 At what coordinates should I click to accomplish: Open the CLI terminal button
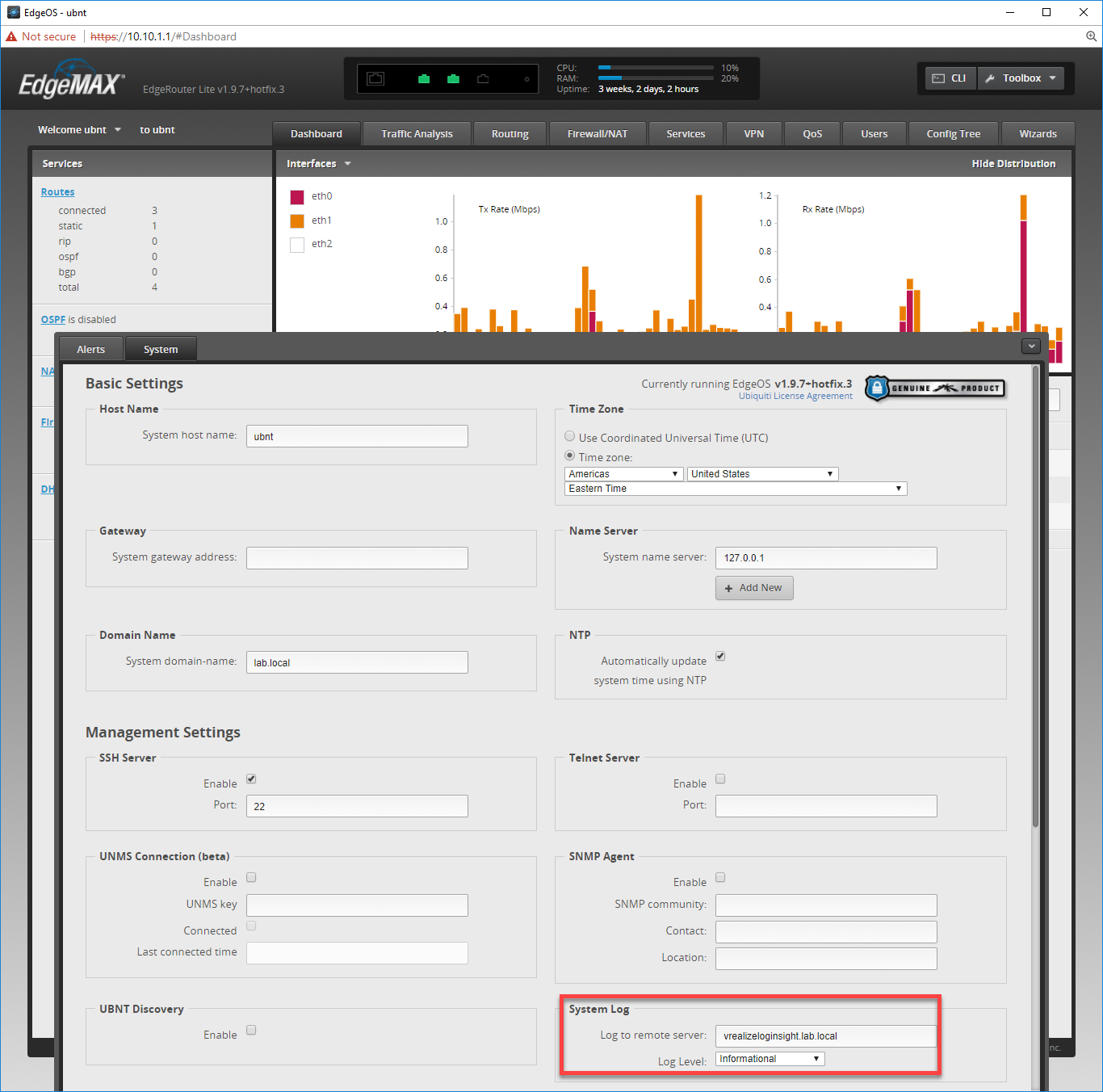click(x=950, y=78)
